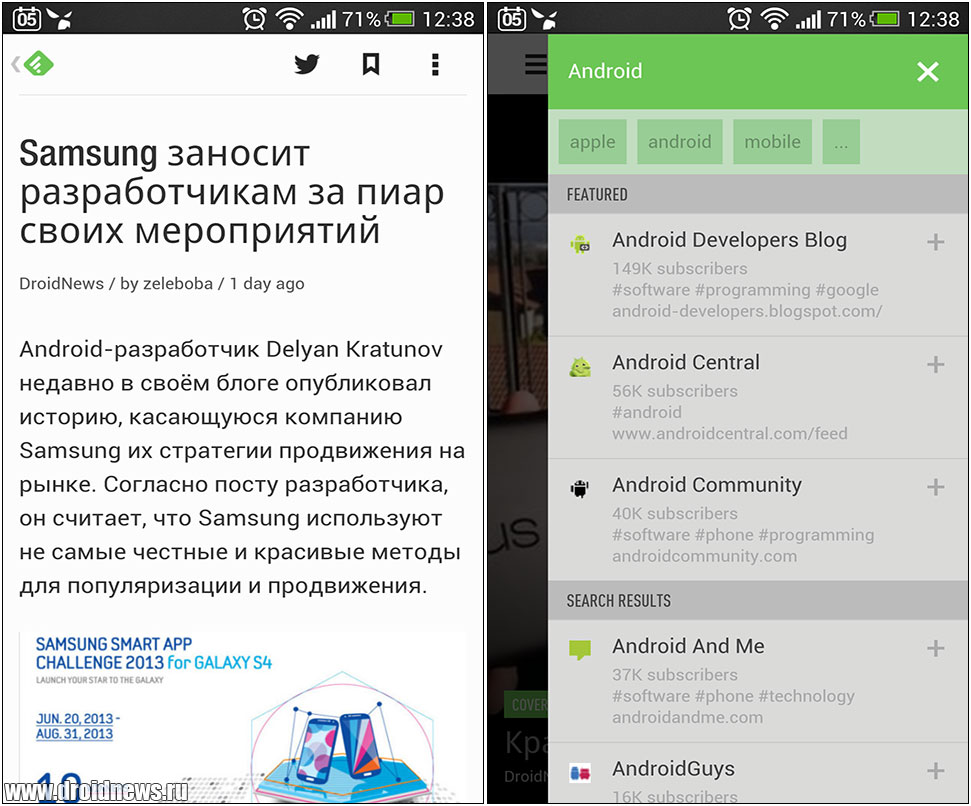Tap Android And Me speech bubble icon
The height and width of the screenshot is (806, 971).
[x=580, y=650]
